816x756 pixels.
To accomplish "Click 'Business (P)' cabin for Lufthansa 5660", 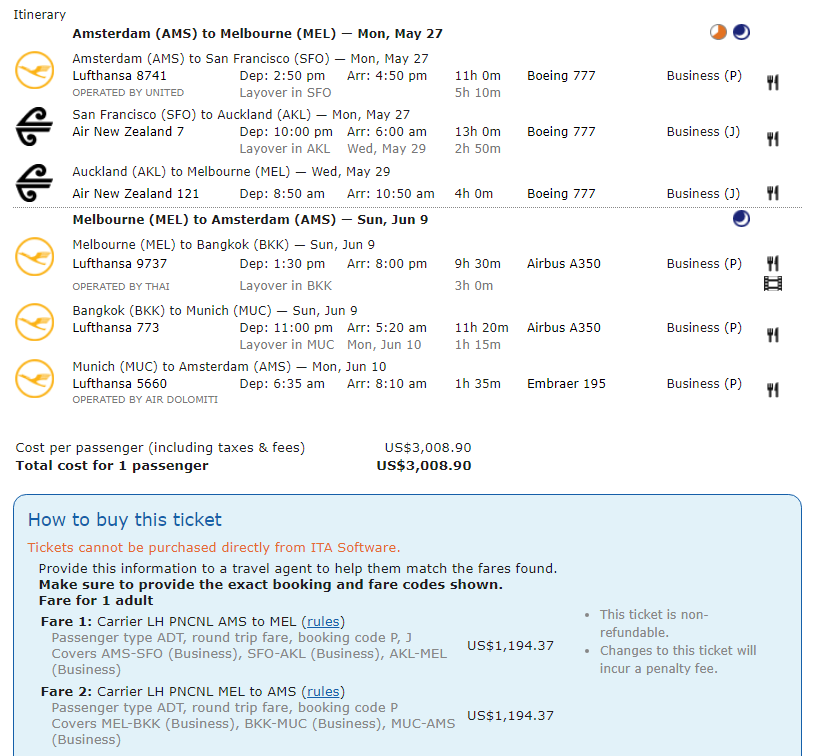I will [704, 384].
